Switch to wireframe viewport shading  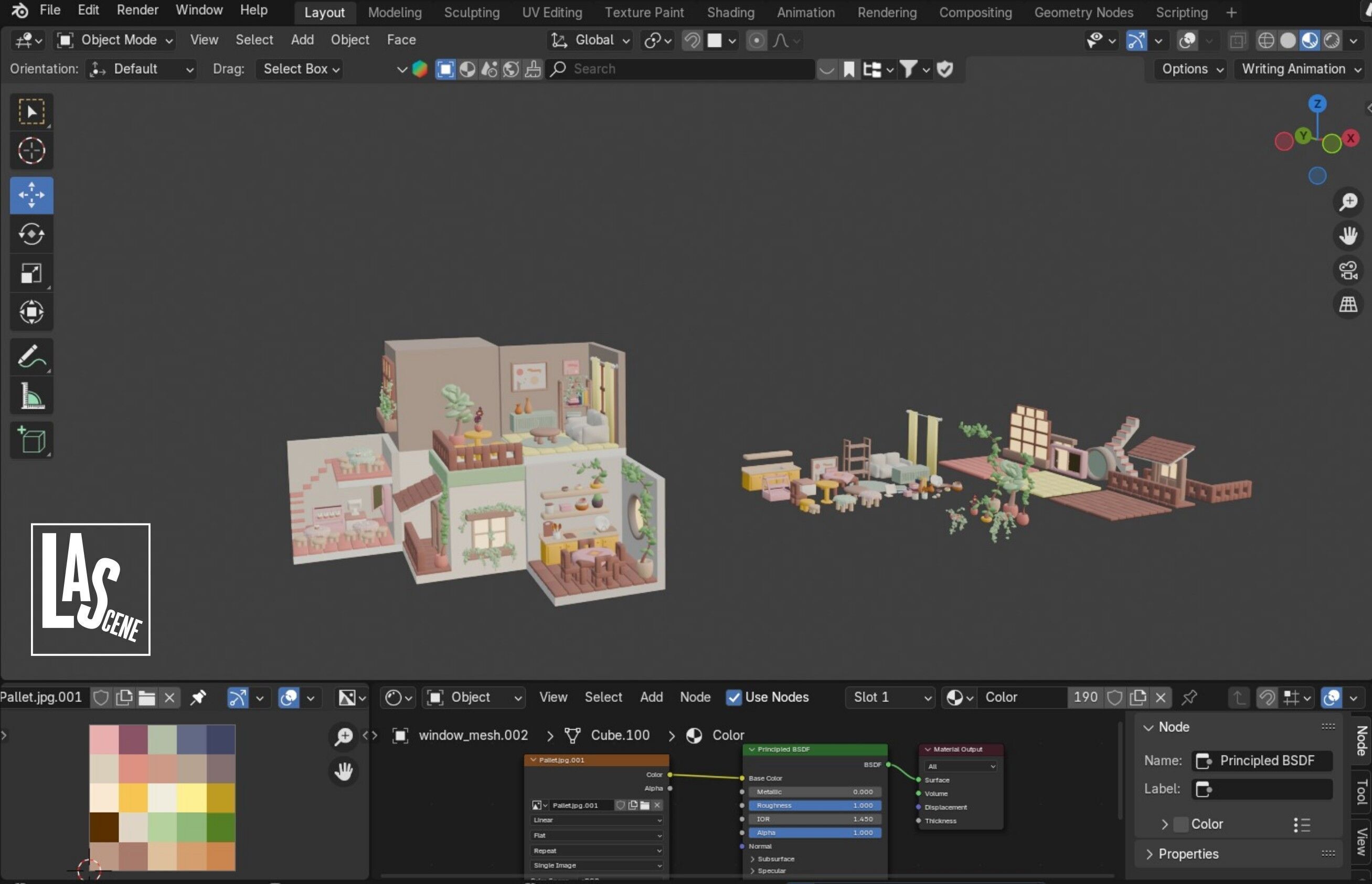1265,41
